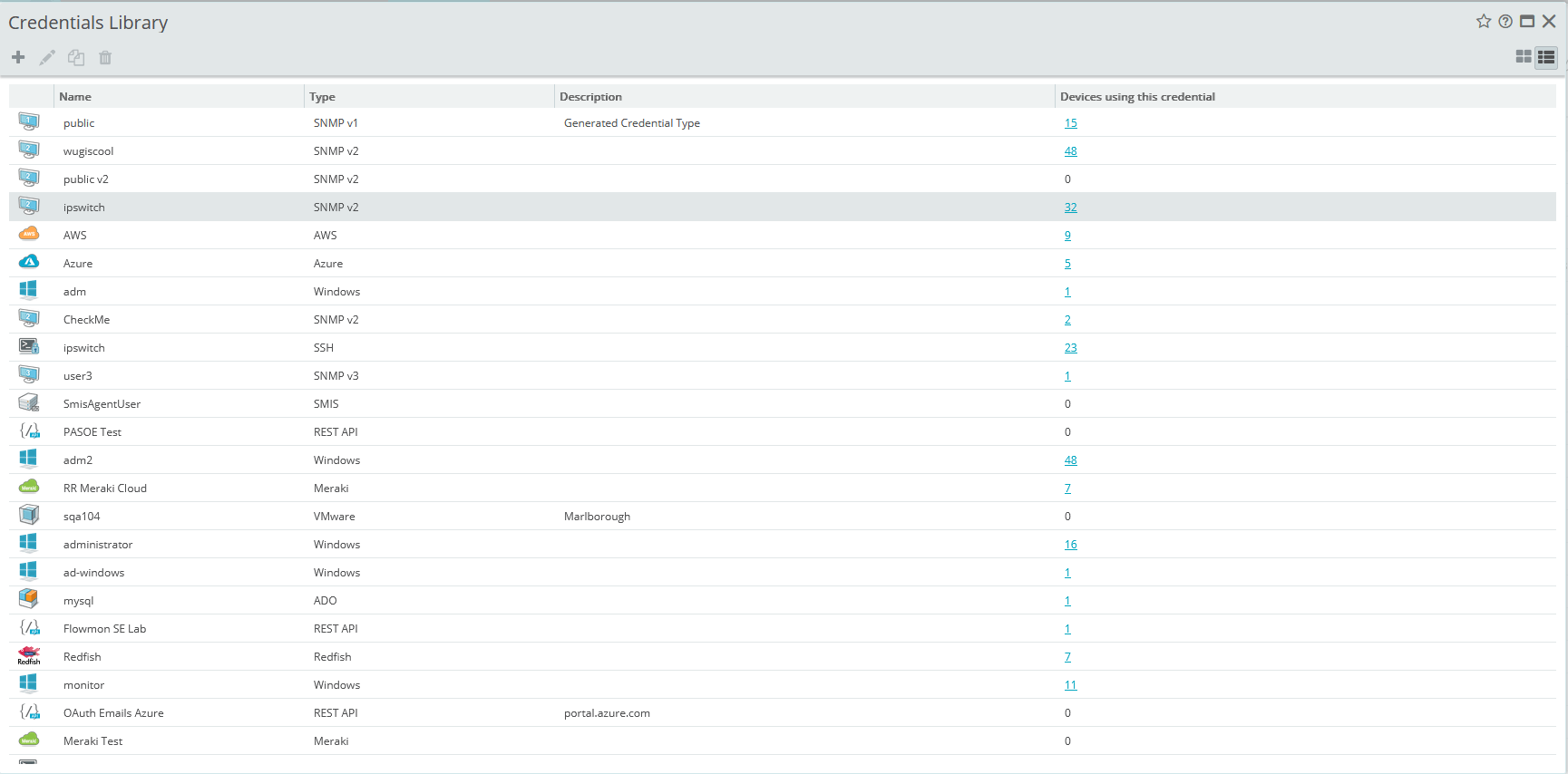Viewport: 1568px width, 774px height.
Task: Click Windows icon beside administrator
Action: [29, 543]
